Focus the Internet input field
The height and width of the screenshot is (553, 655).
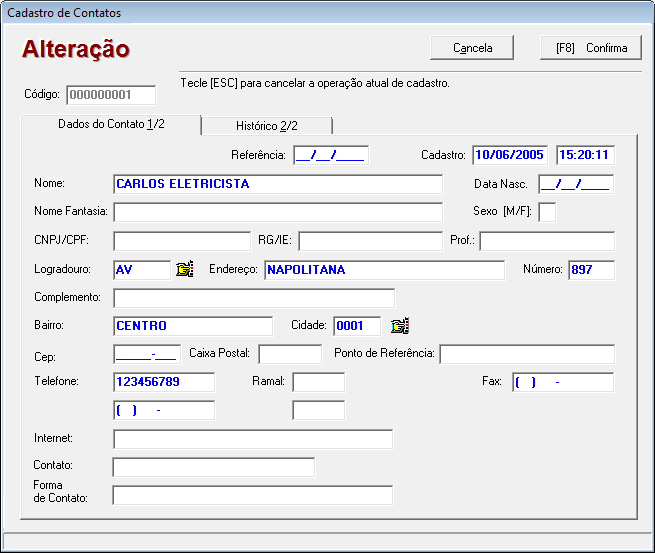pyautogui.click(x=252, y=439)
